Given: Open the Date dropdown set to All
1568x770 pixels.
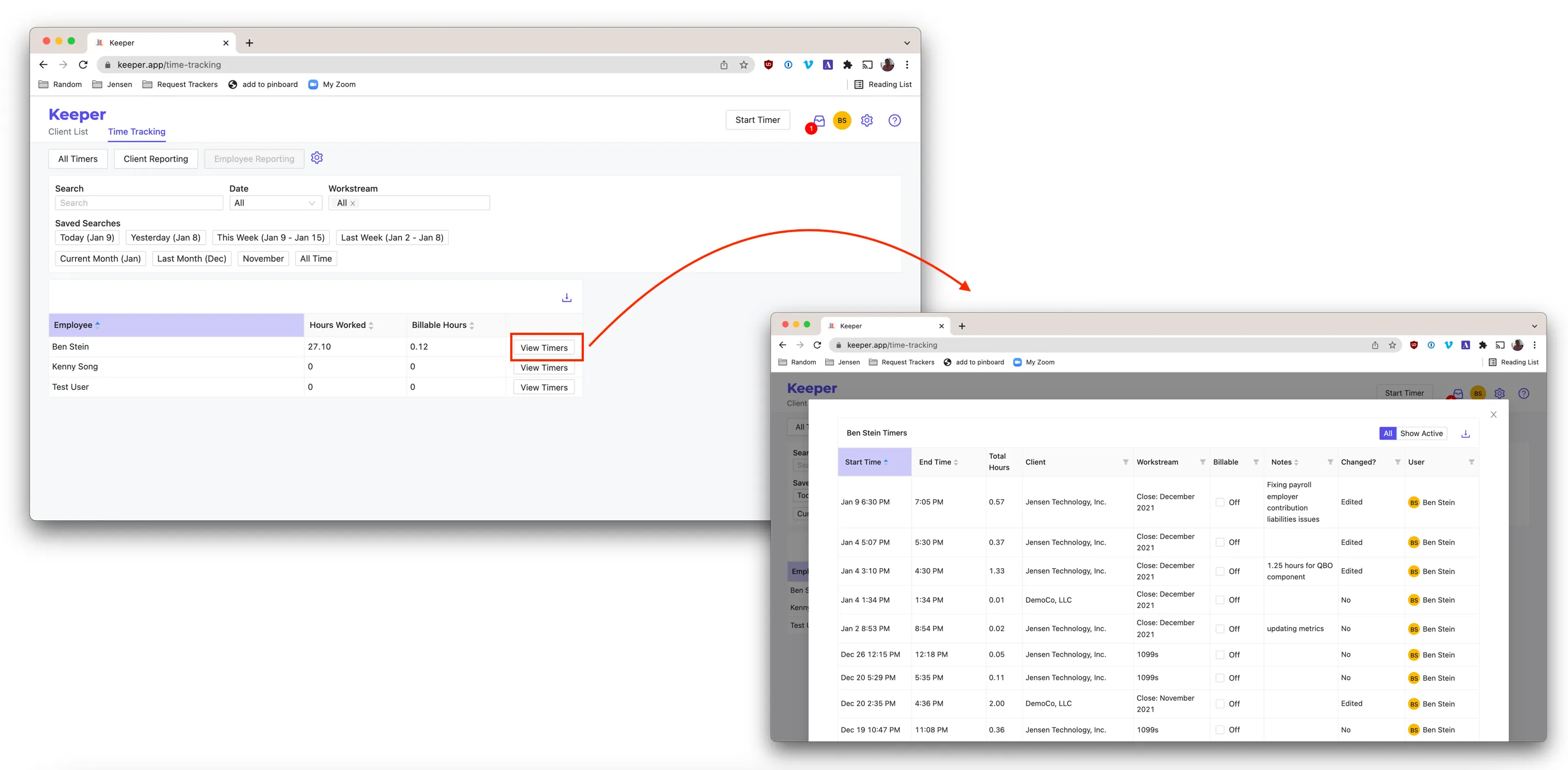Looking at the screenshot, I should point(275,203).
